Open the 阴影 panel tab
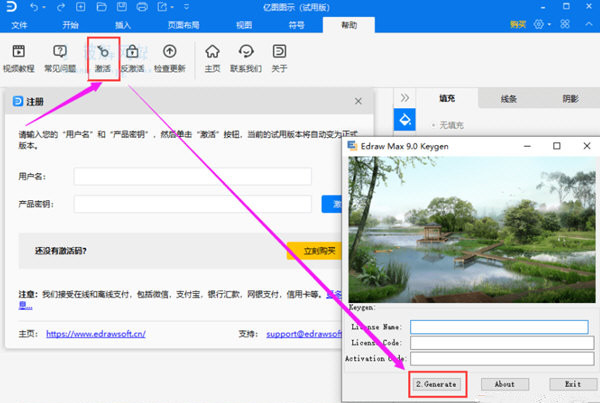This screenshot has height=403, width=600. point(569,98)
